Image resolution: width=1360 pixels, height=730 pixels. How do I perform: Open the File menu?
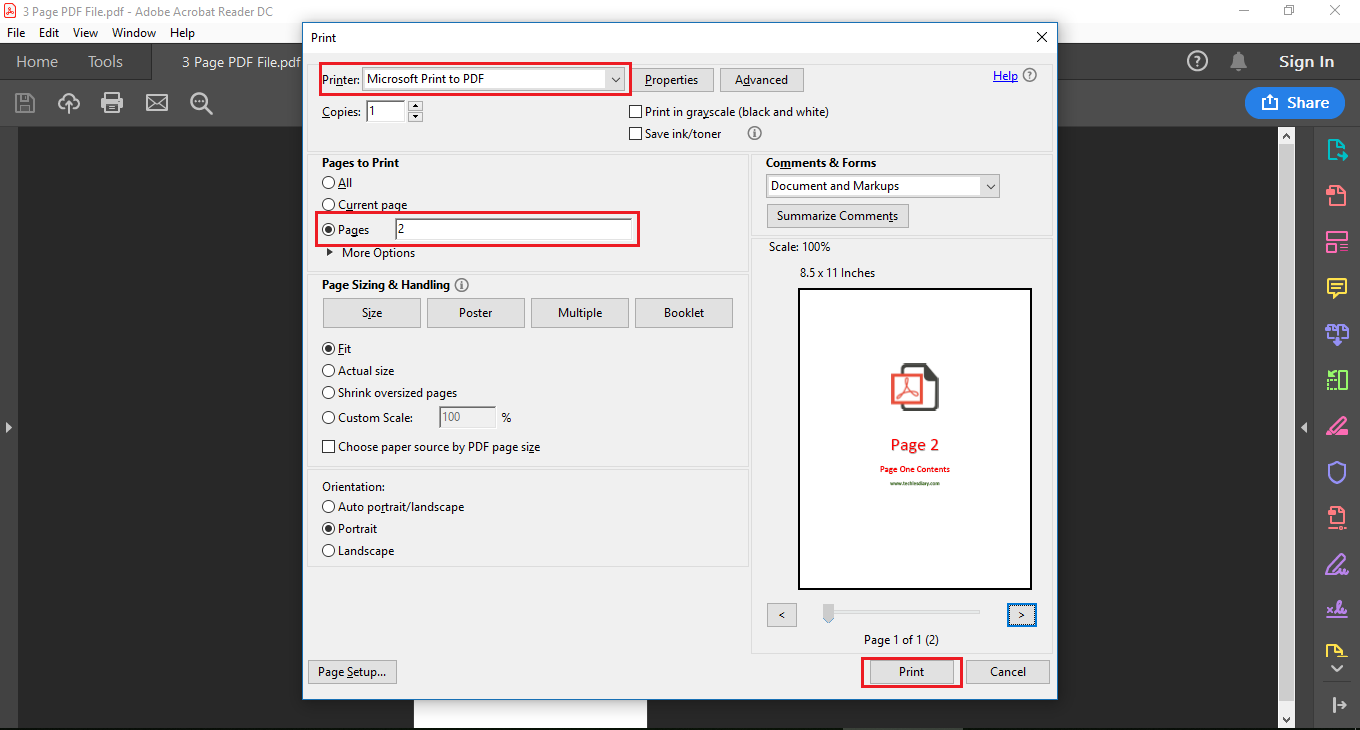(x=16, y=33)
